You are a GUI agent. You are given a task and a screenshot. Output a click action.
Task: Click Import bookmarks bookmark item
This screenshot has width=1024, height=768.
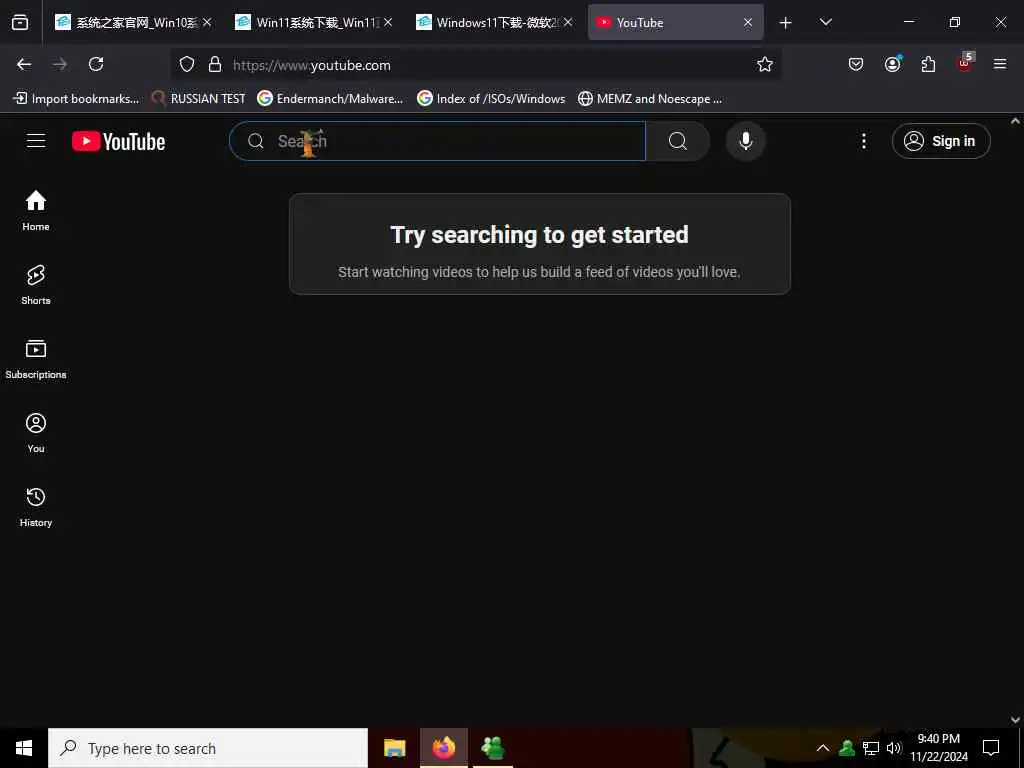coord(76,99)
